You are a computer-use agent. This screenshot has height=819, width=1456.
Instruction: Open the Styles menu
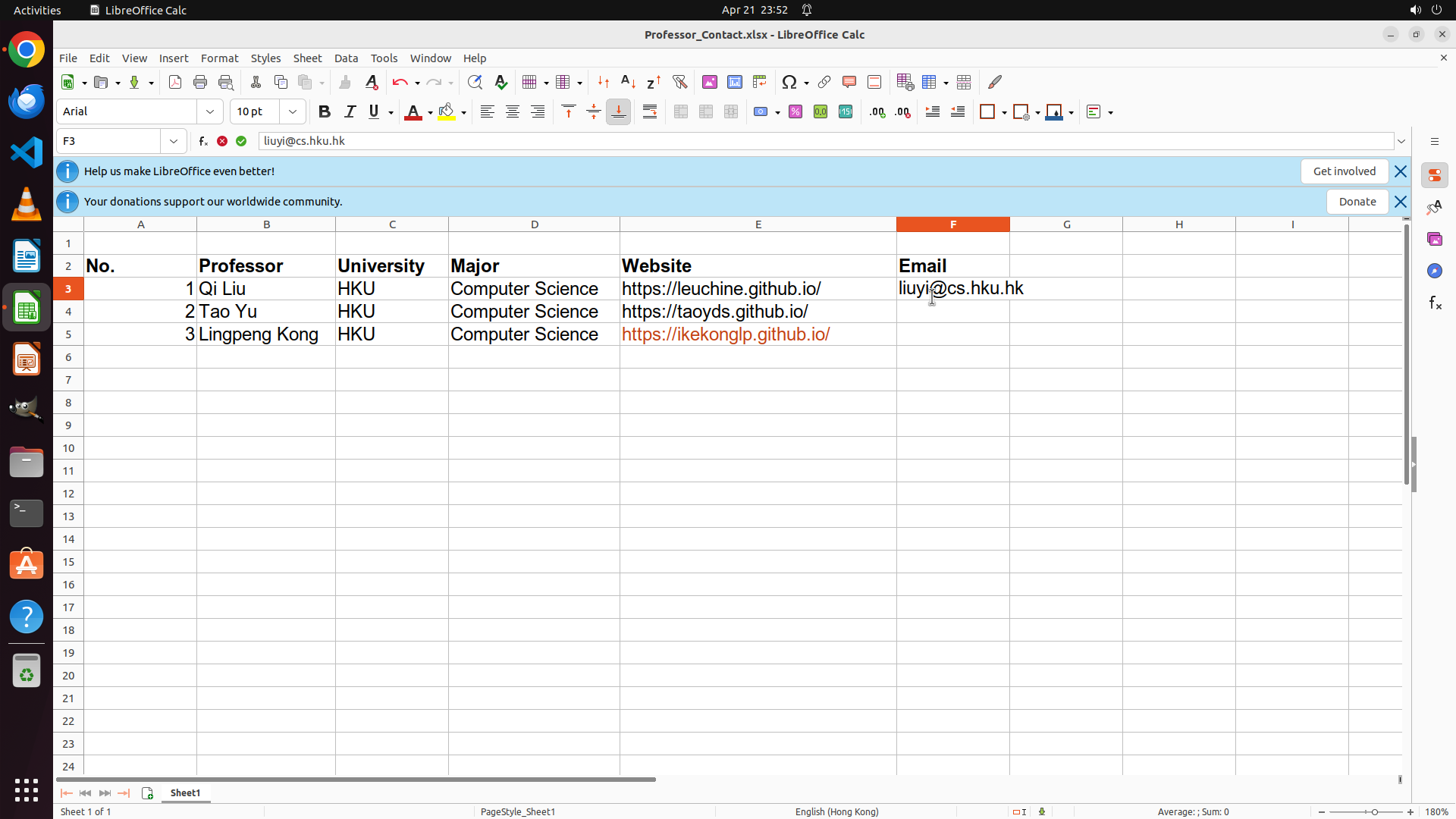[x=265, y=58]
